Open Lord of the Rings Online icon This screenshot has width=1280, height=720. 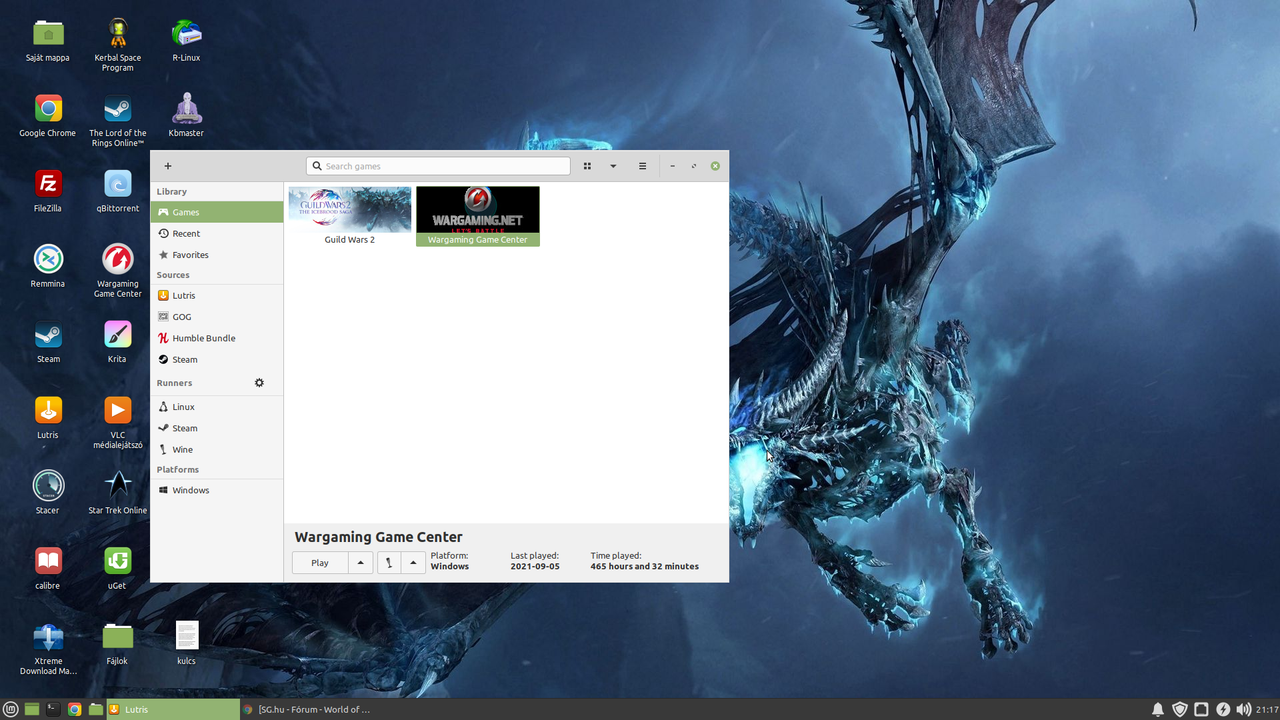coord(118,109)
